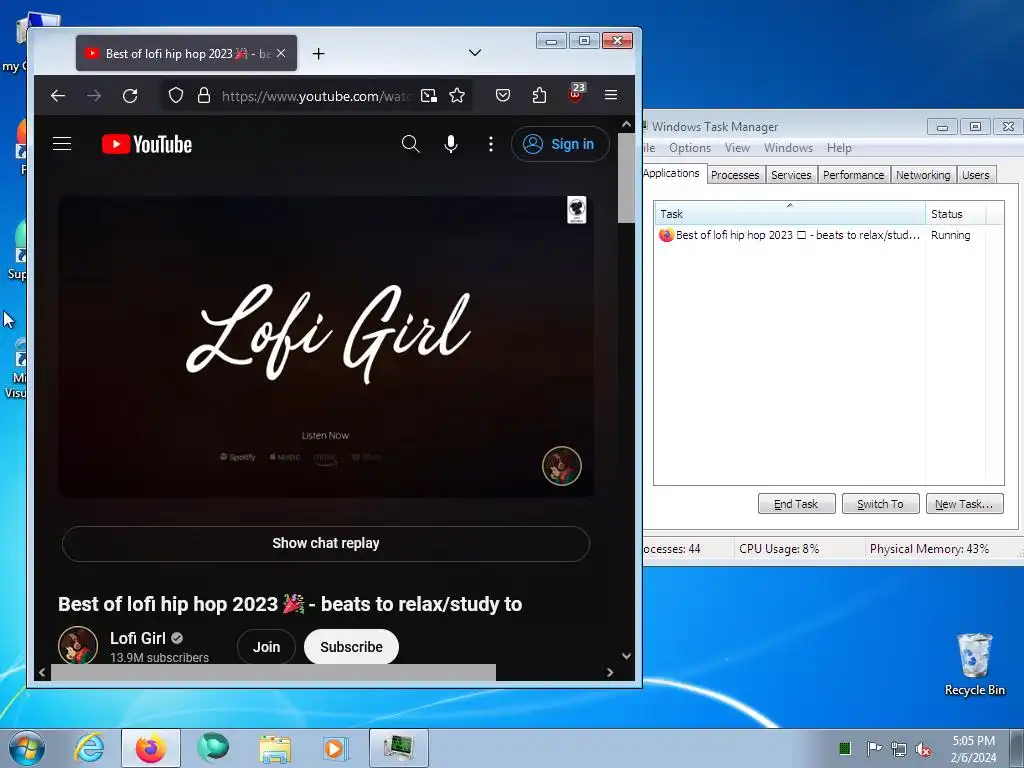Save page to Pocket
Screen dimensions: 1024x768
pos(503,96)
